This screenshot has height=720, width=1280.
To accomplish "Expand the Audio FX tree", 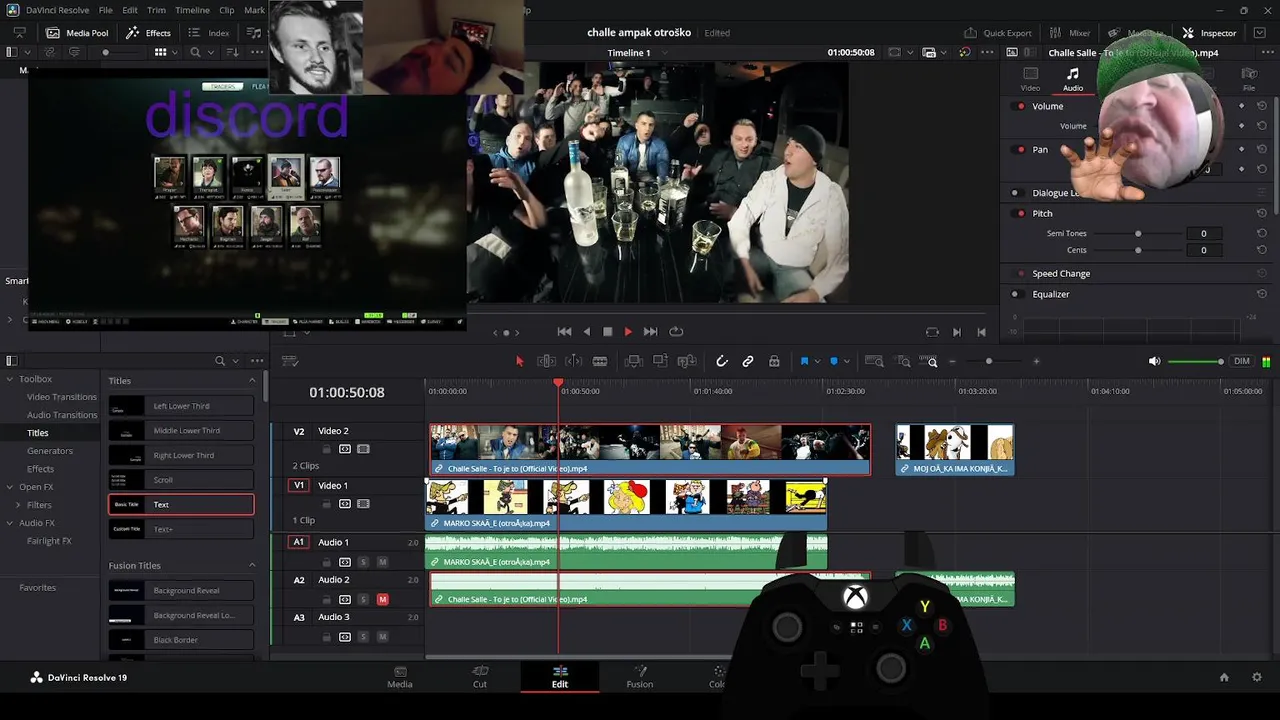I will [10, 523].
